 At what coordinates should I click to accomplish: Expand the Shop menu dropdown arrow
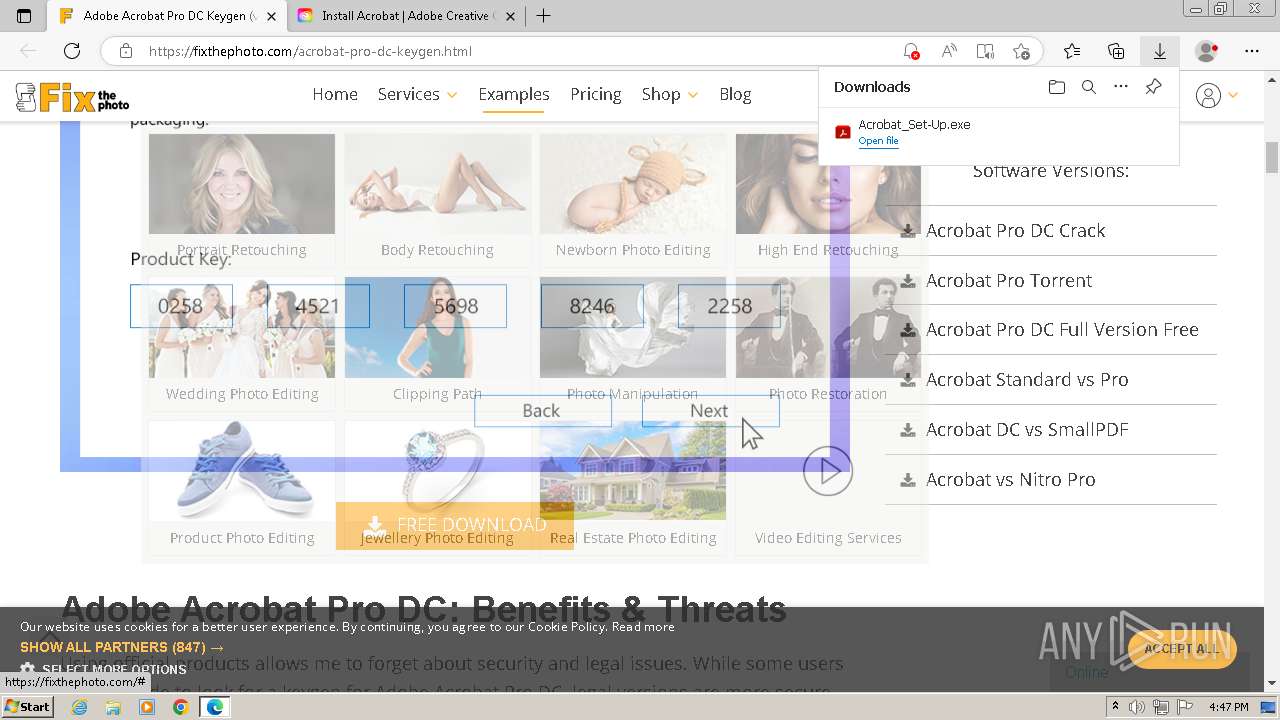coord(693,95)
